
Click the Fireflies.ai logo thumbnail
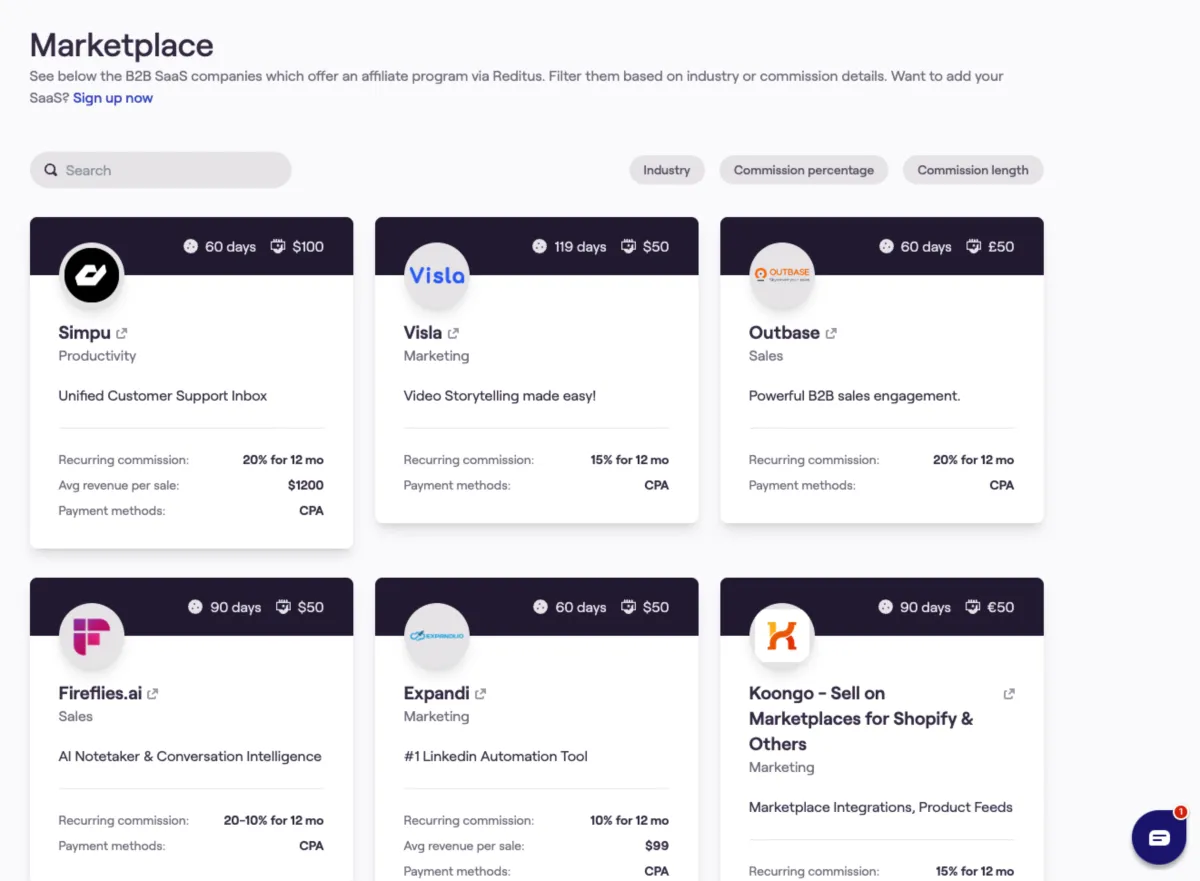tap(92, 635)
